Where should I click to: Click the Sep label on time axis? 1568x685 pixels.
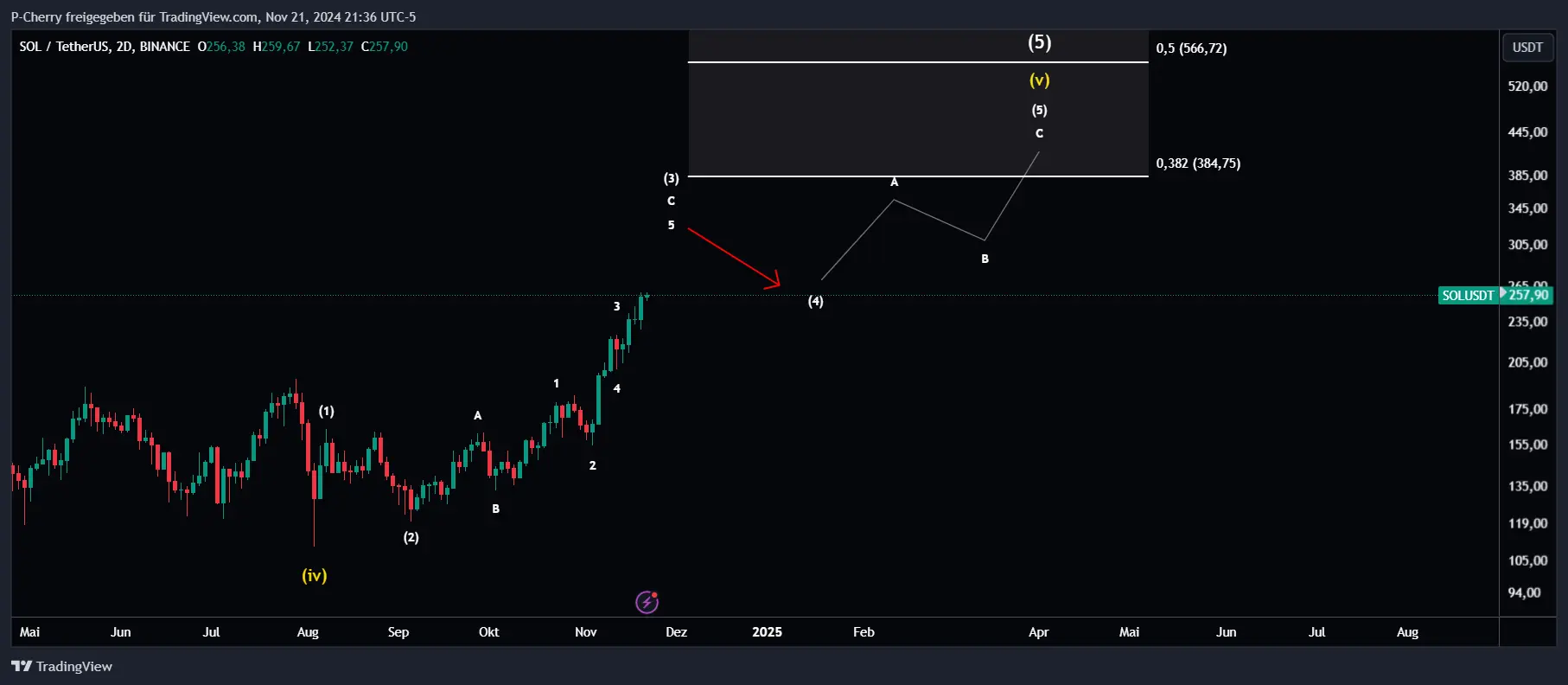(x=398, y=632)
